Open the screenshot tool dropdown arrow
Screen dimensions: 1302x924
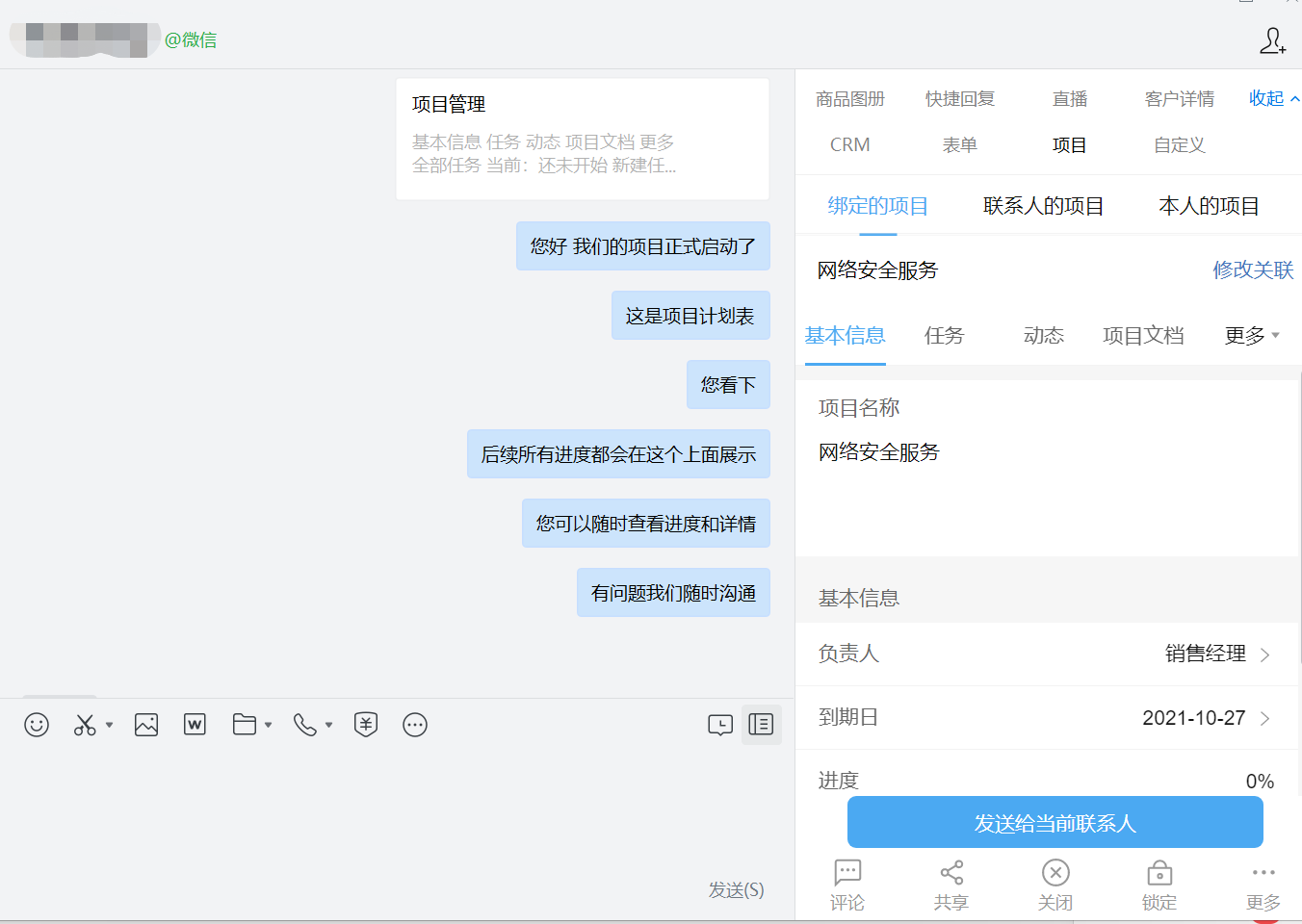click(x=110, y=725)
